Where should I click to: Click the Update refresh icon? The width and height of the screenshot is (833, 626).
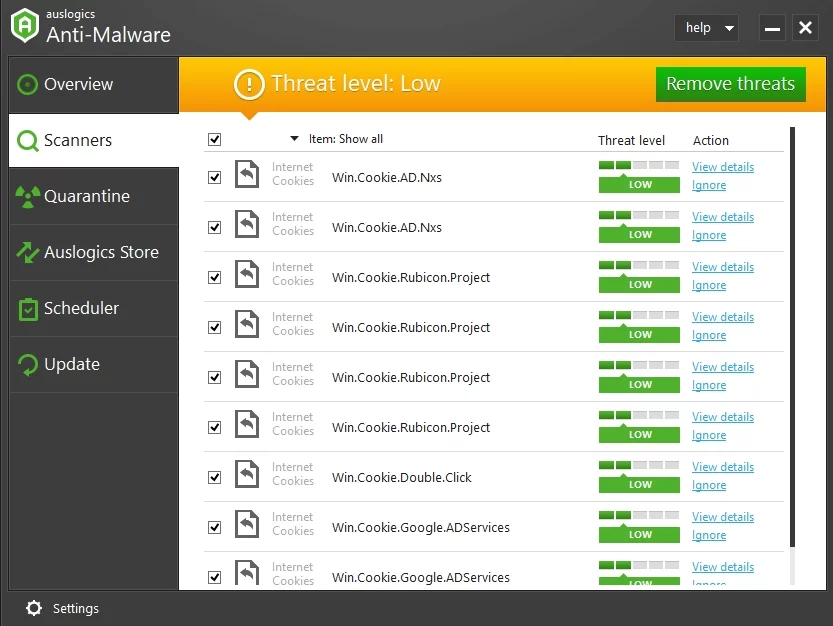click(28, 365)
